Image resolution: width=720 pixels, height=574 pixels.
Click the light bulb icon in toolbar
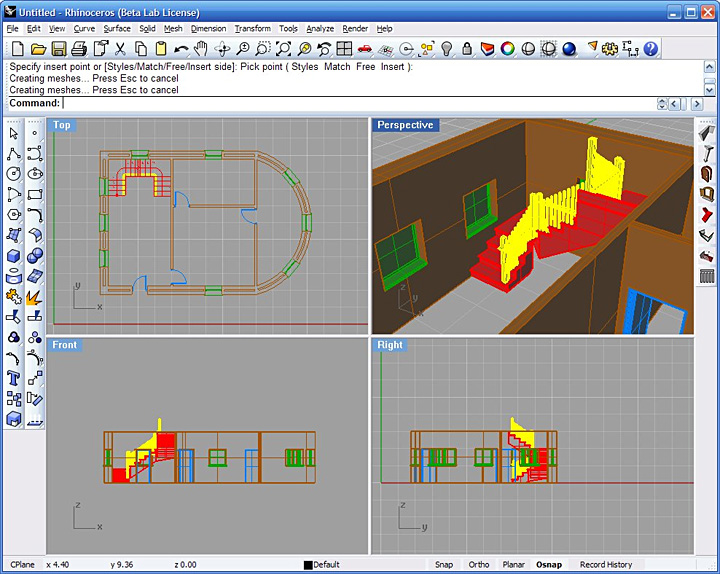[447, 49]
